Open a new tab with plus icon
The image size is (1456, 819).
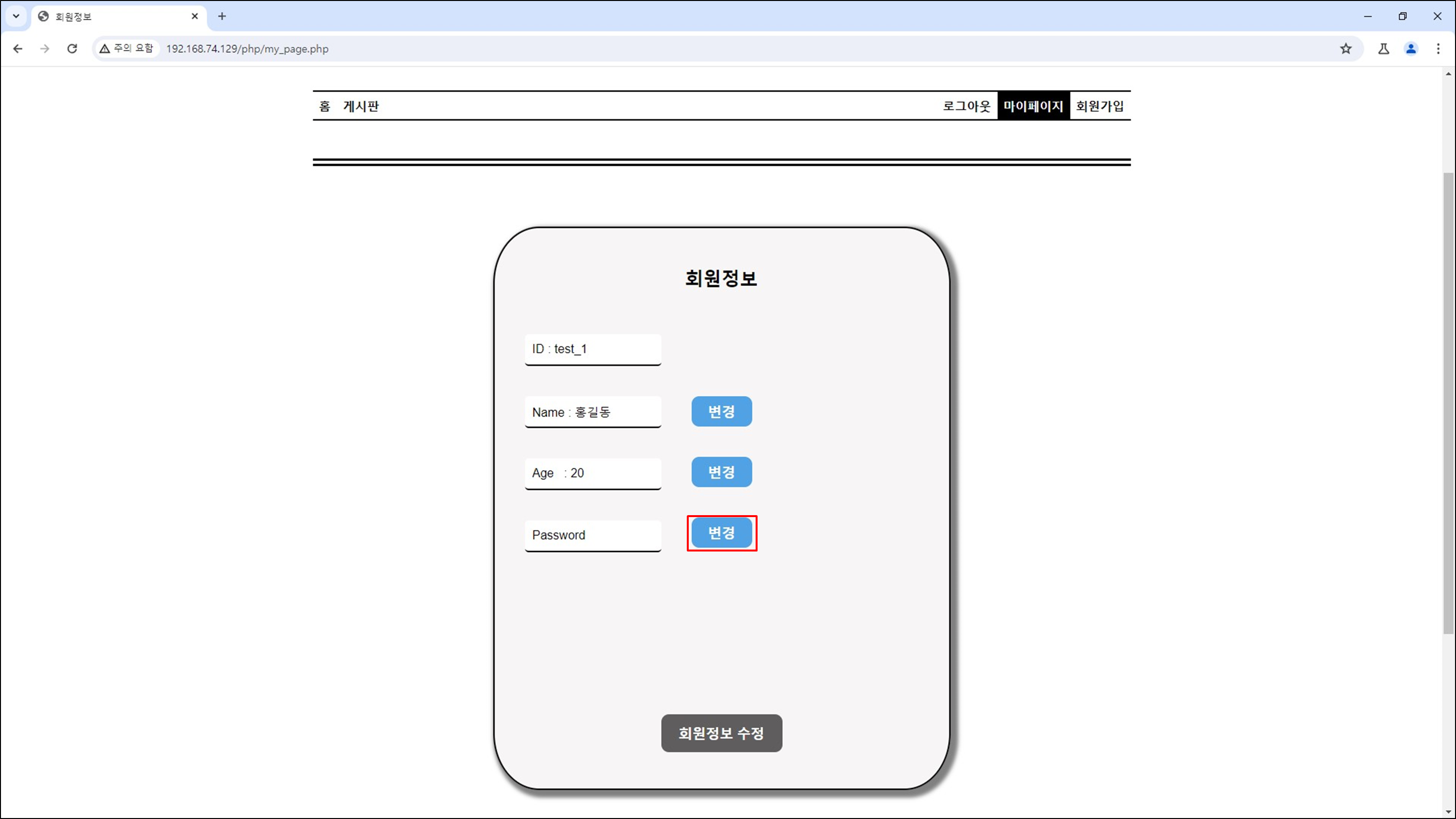click(x=222, y=16)
